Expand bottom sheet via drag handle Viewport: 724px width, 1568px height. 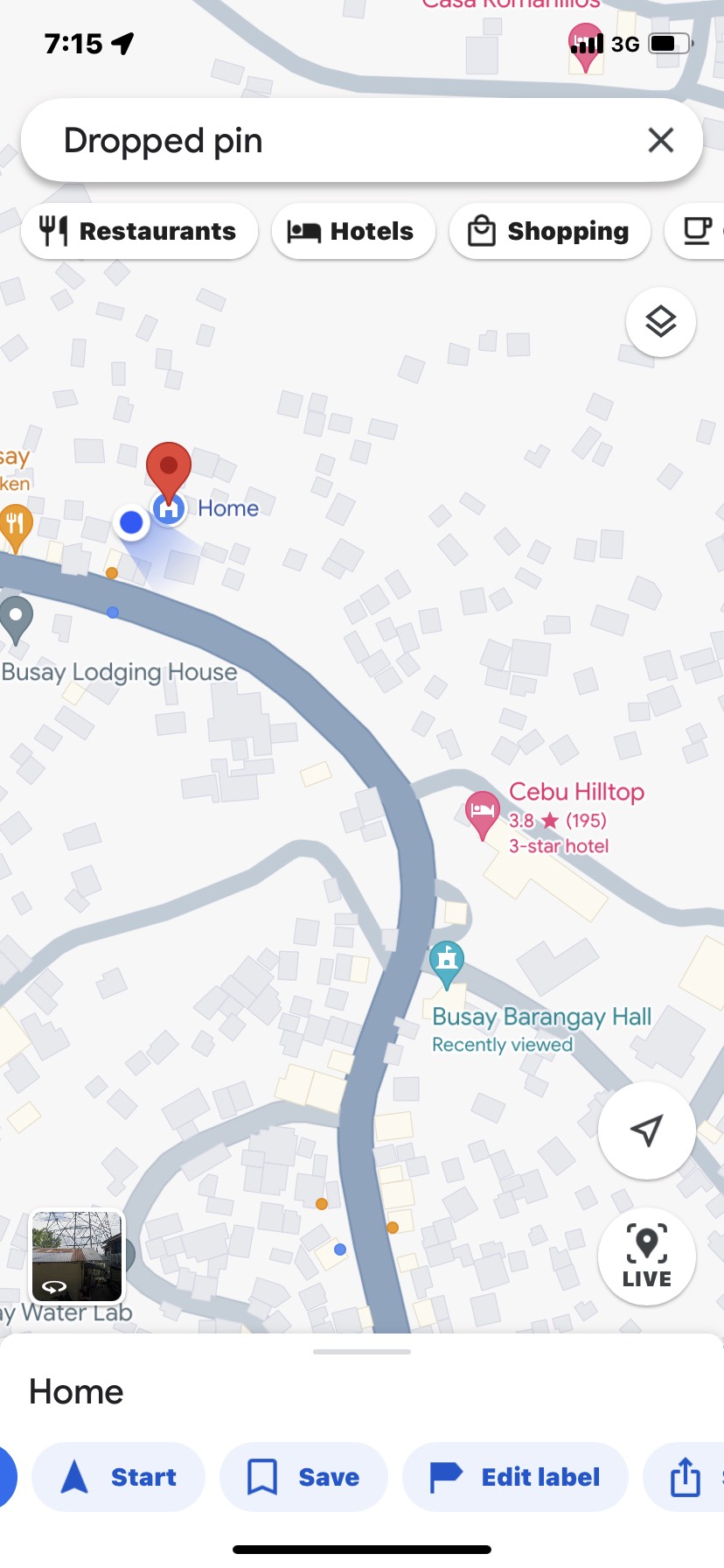click(x=362, y=1352)
